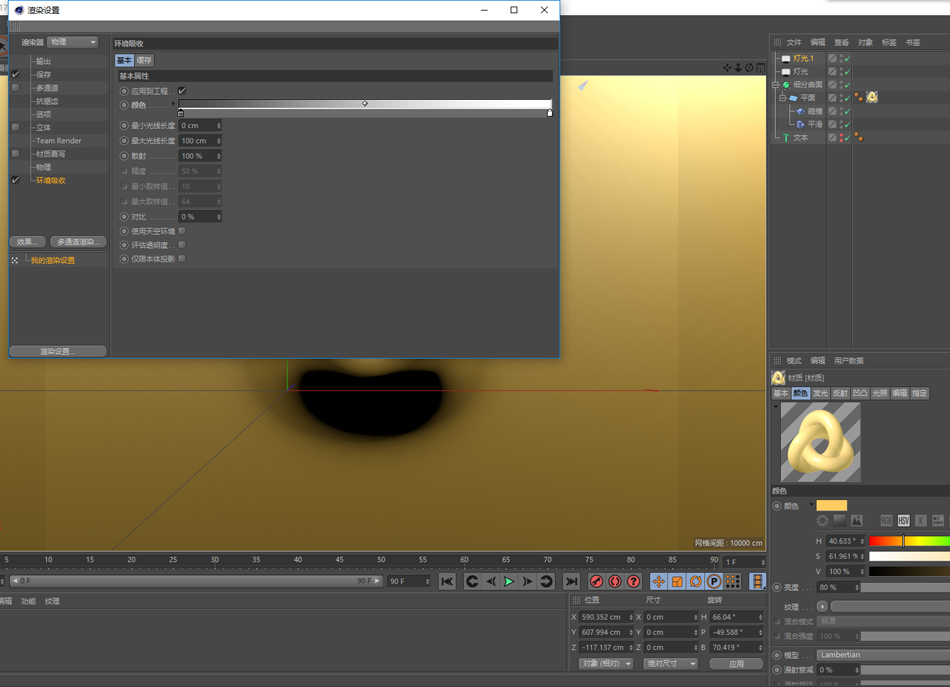950x687 pixels.
Task: Click the hue H color slider
Action: tap(909, 541)
